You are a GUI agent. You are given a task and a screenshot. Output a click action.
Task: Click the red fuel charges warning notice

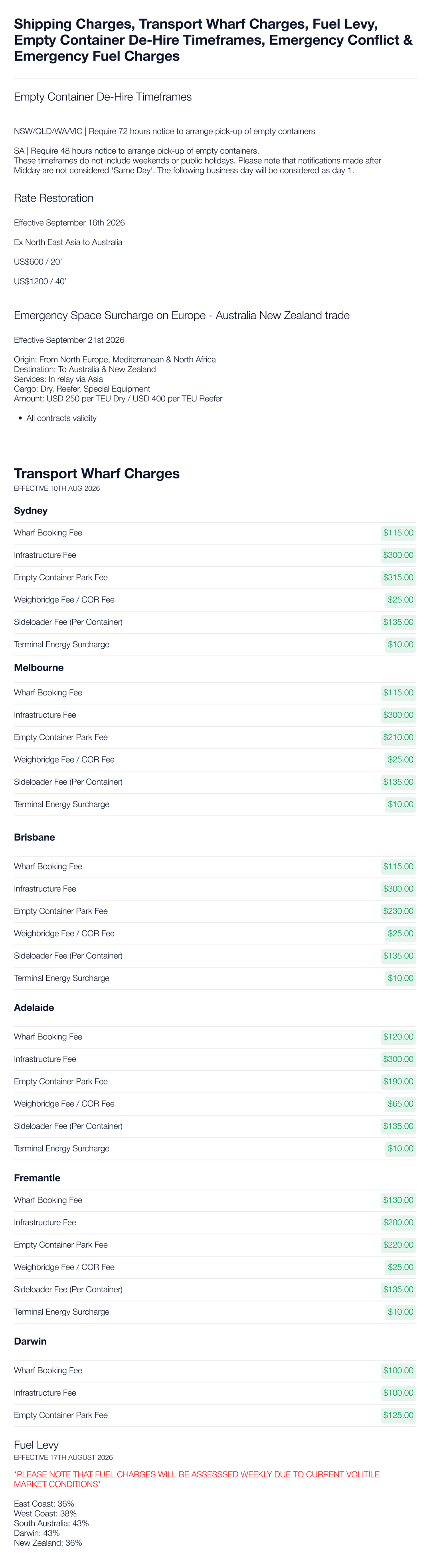pyautogui.click(x=197, y=1479)
